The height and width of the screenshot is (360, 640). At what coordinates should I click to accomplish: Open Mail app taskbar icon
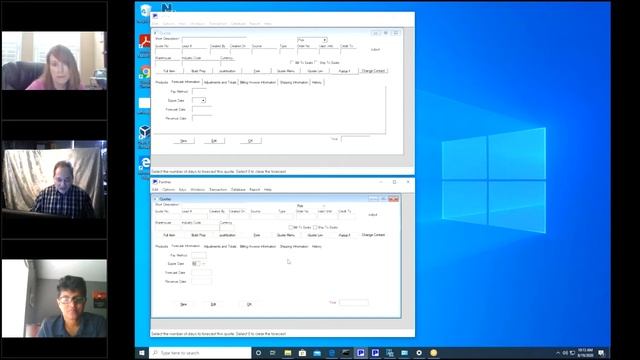click(x=317, y=353)
